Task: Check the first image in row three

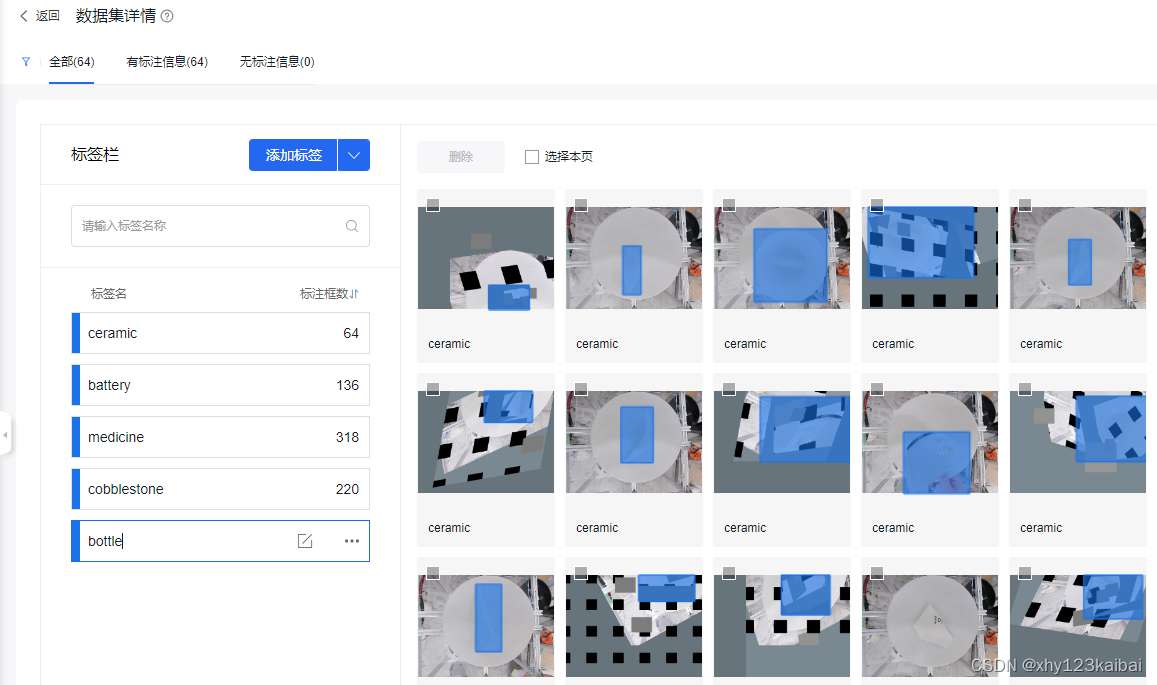Action: click(433, 573)
